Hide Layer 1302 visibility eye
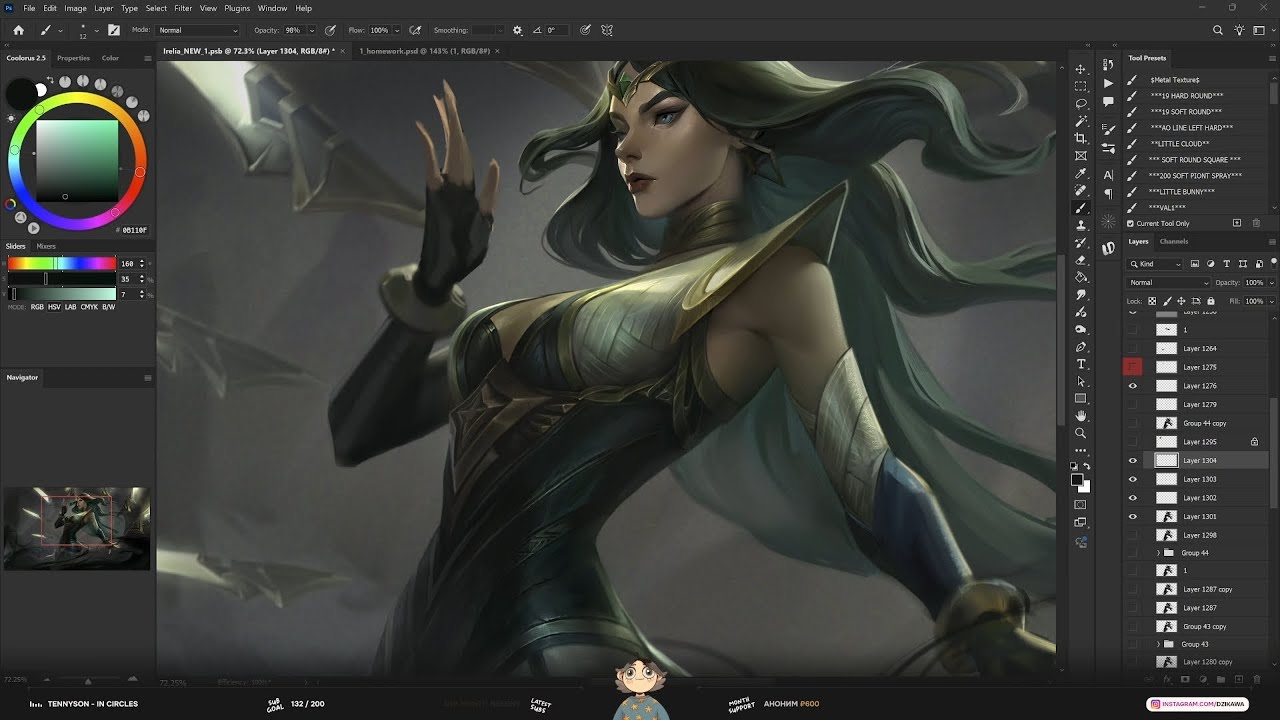Image resolution: width=1280 pixels, height=720 pixels. pos(1133,498)
